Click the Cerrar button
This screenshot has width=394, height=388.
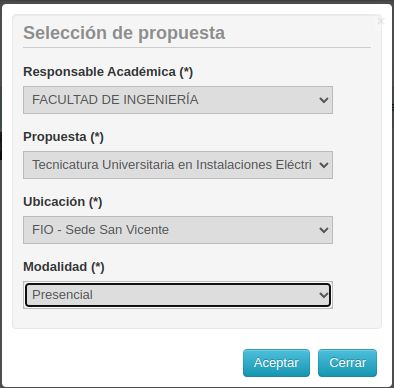[347, 363]
